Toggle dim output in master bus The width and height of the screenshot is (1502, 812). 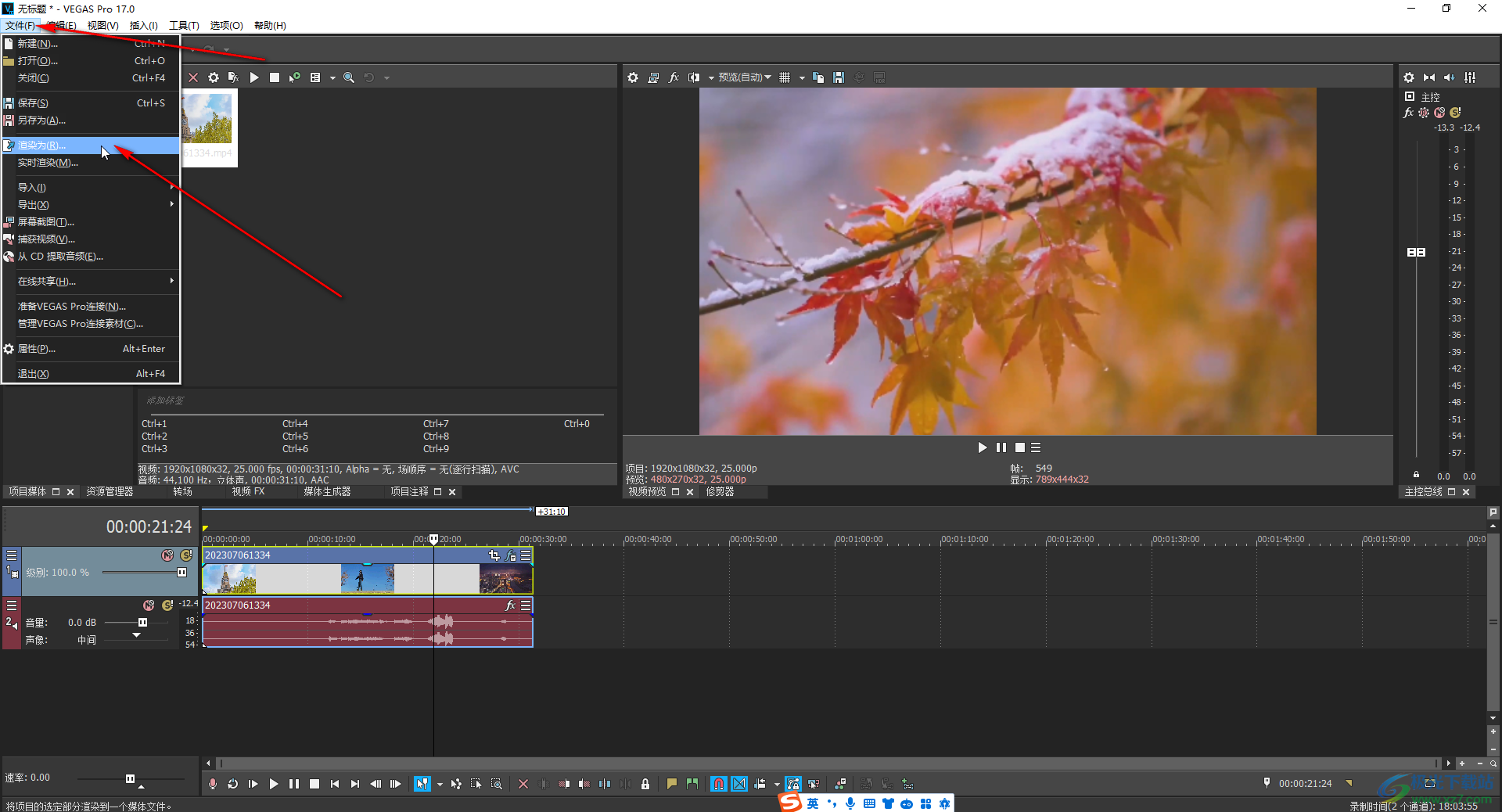[1450, 77]
